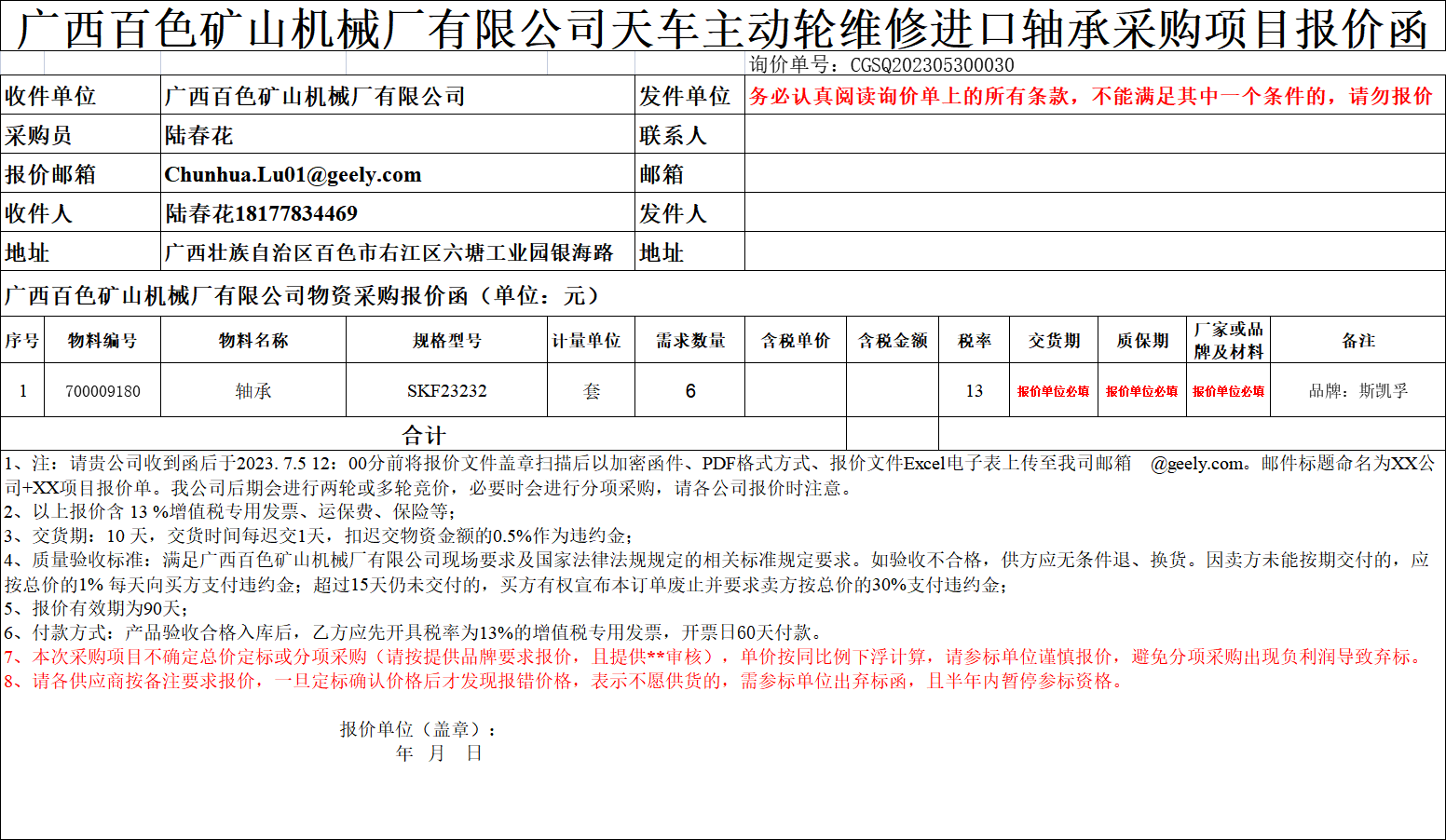Click the 收件人 label cell
Viewport: 1446px width, 840px height.
click(x=81, y=213)
